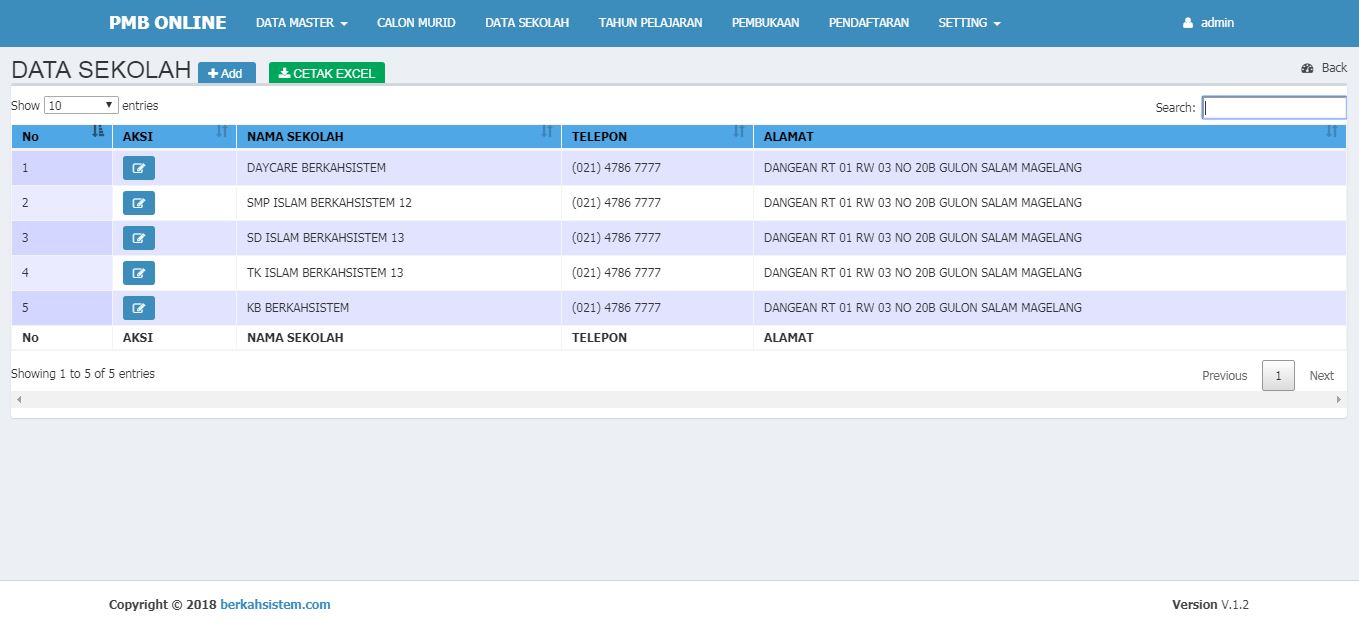This screenshot has width=1359, height=623.
Task: Open the TAHUN PELAJARAN menu item
Action: 650,23
